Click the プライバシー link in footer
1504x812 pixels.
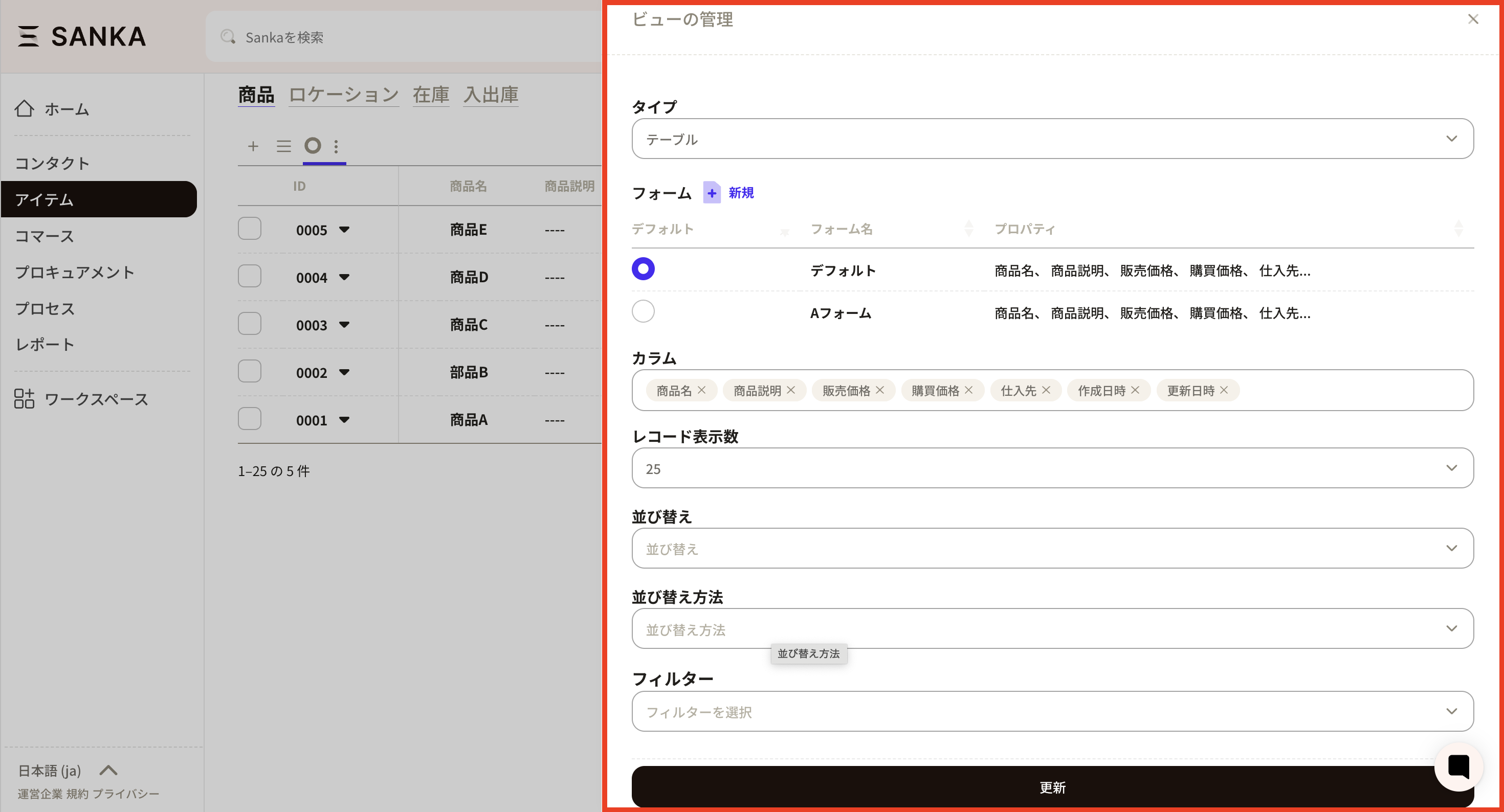click(x=125, y=794)
